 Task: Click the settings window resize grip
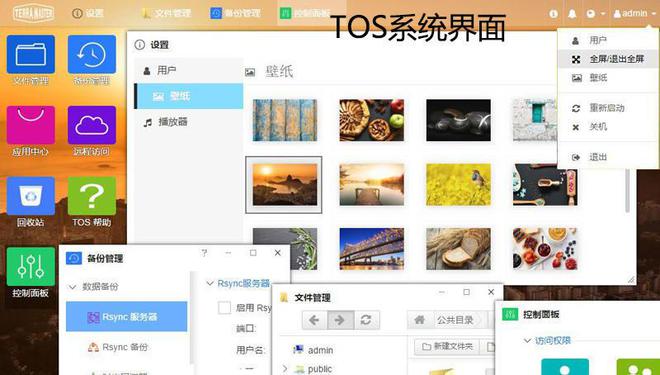631,279
